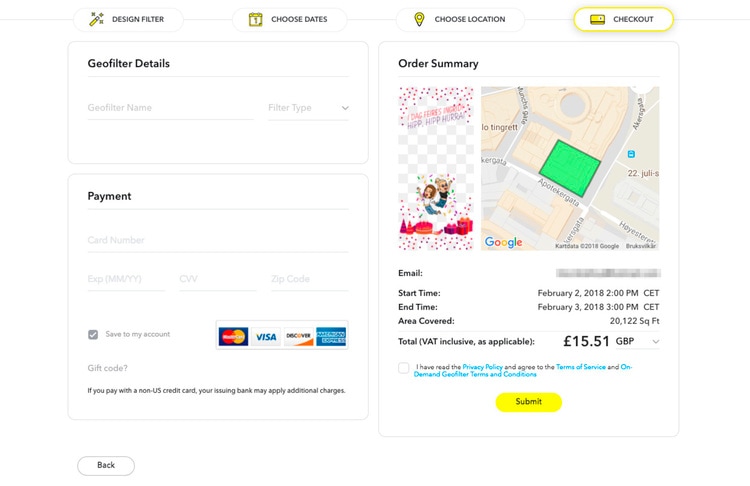750x486 pixels.
Task: Click the Choose Dates calendar icon
Action: click(256, 19)
